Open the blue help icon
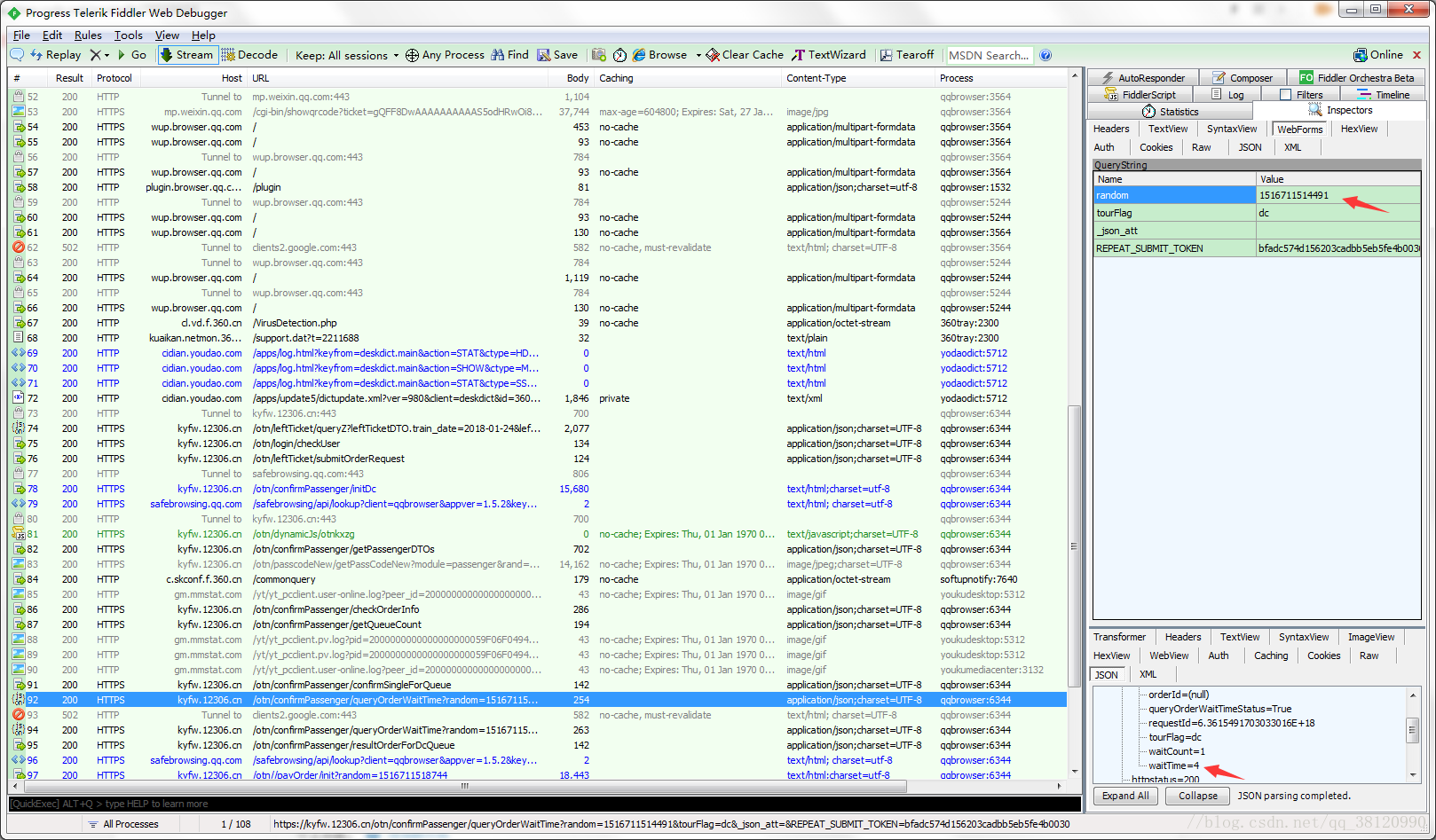The width and height of the screenshot is (1436, 840). [1045, 55]
